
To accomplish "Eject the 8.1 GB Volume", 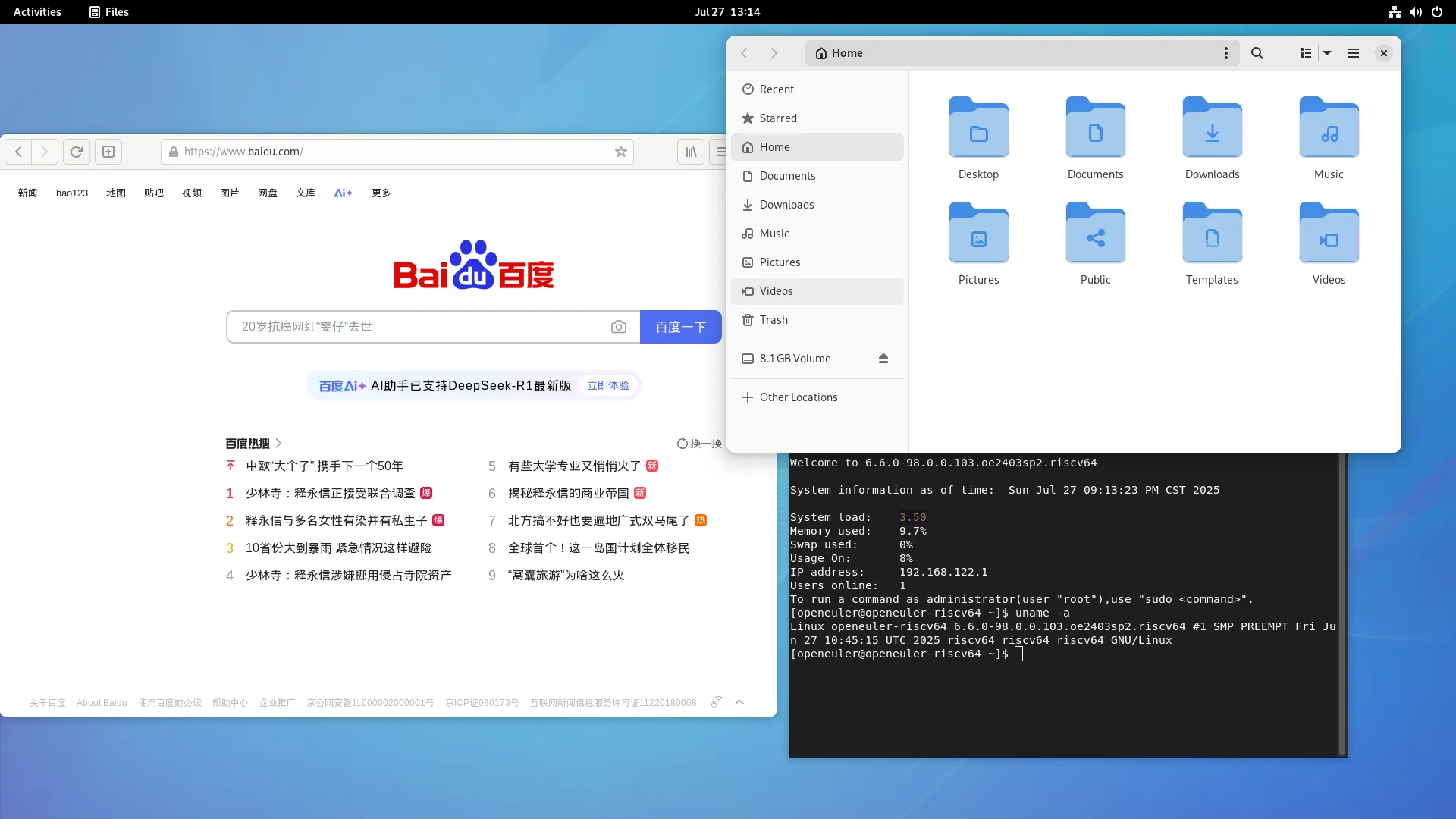I will pos(883,359).
